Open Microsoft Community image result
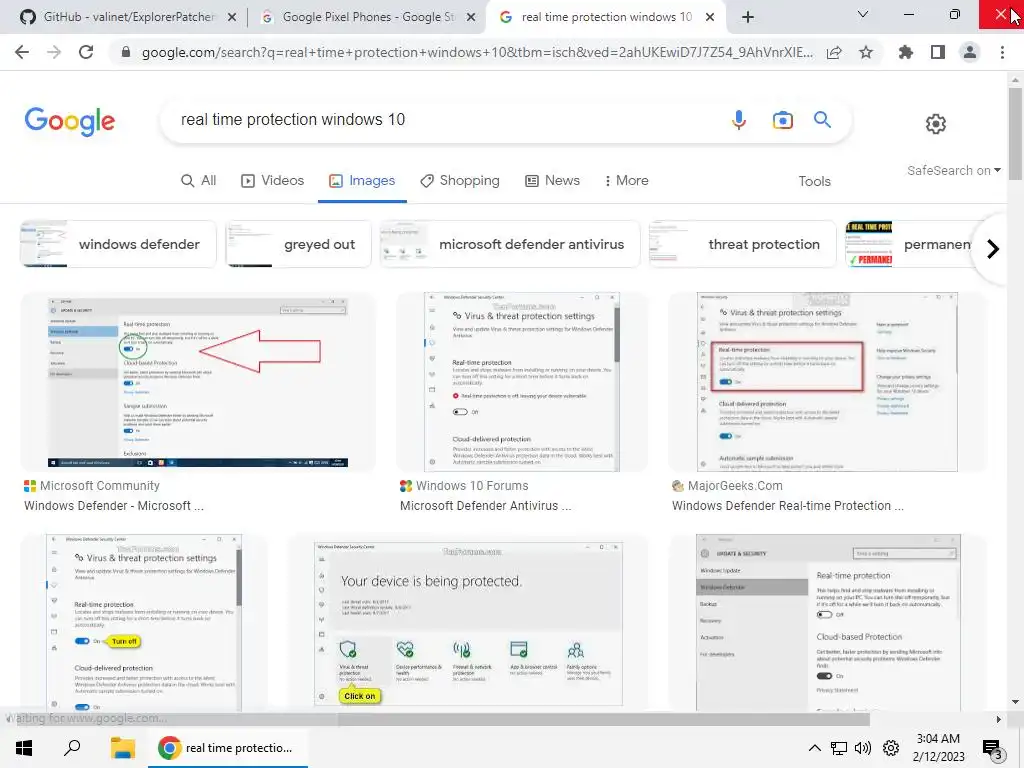Image resolution: width=1024 pixels, height=768 pixels. [x=198, y=382]
